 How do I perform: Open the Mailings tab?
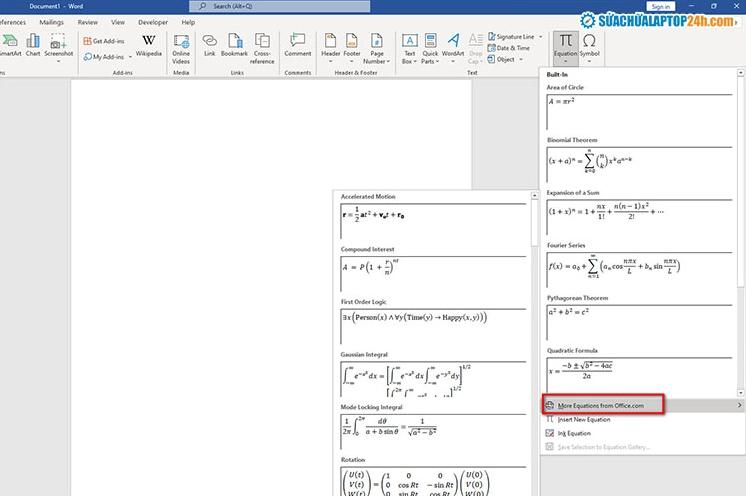(51, 22)
